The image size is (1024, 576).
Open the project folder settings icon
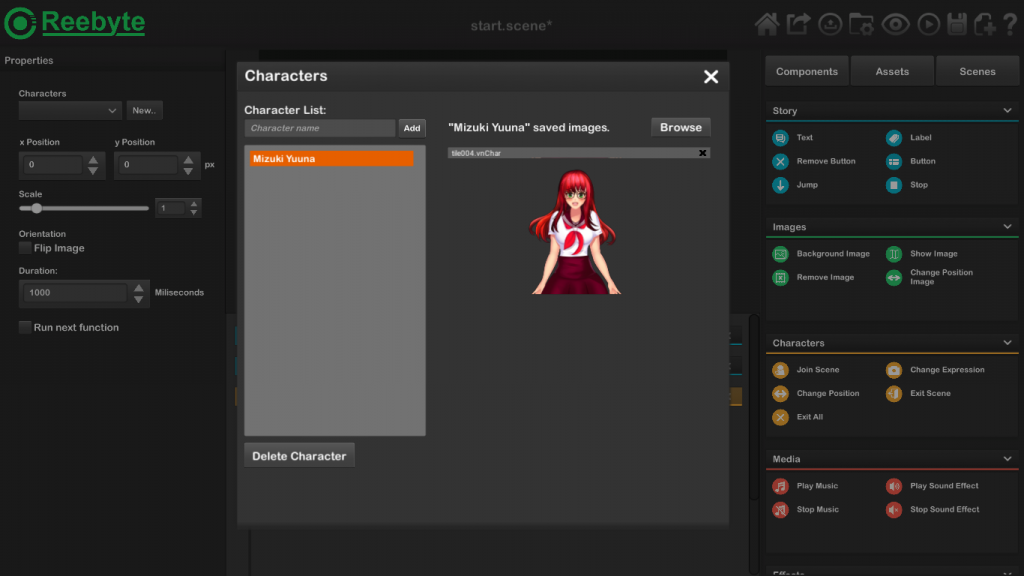tap(861, 24)
